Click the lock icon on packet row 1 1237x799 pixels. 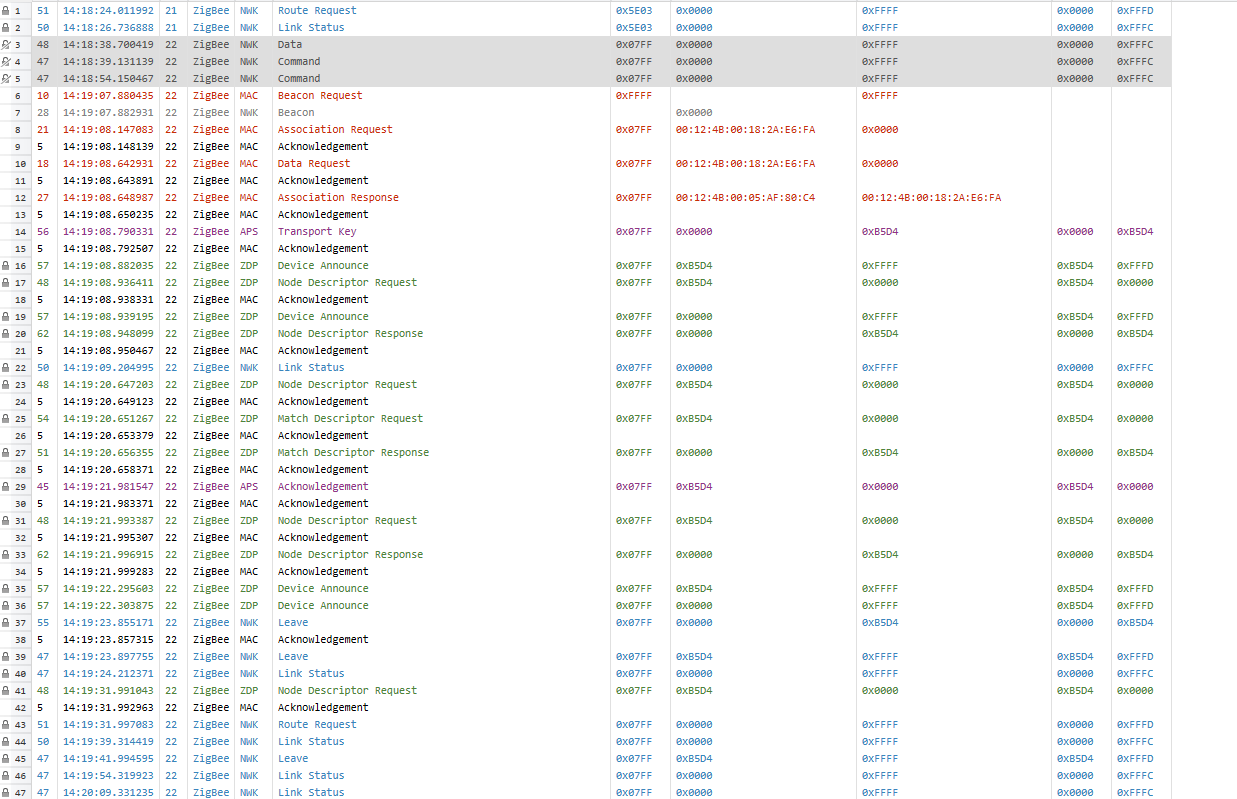6,10
